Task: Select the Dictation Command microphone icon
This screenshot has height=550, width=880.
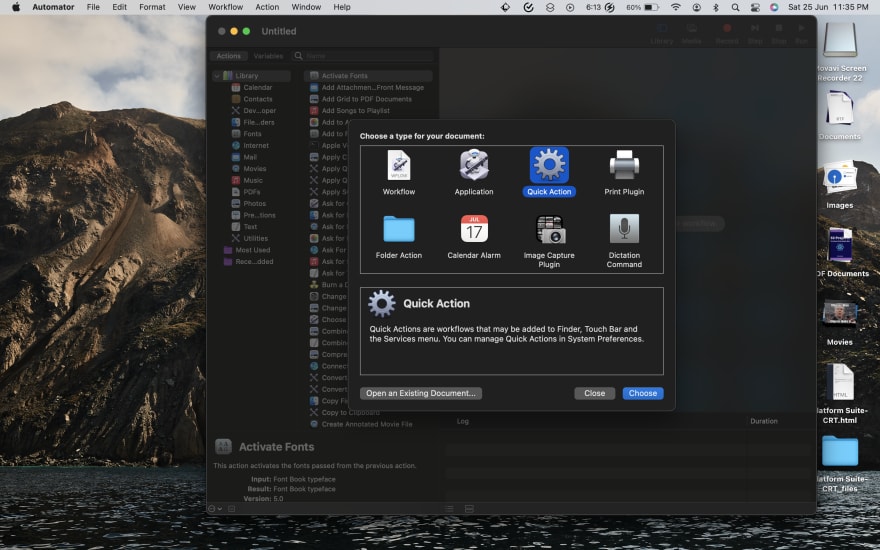Action: pos(624,229)
